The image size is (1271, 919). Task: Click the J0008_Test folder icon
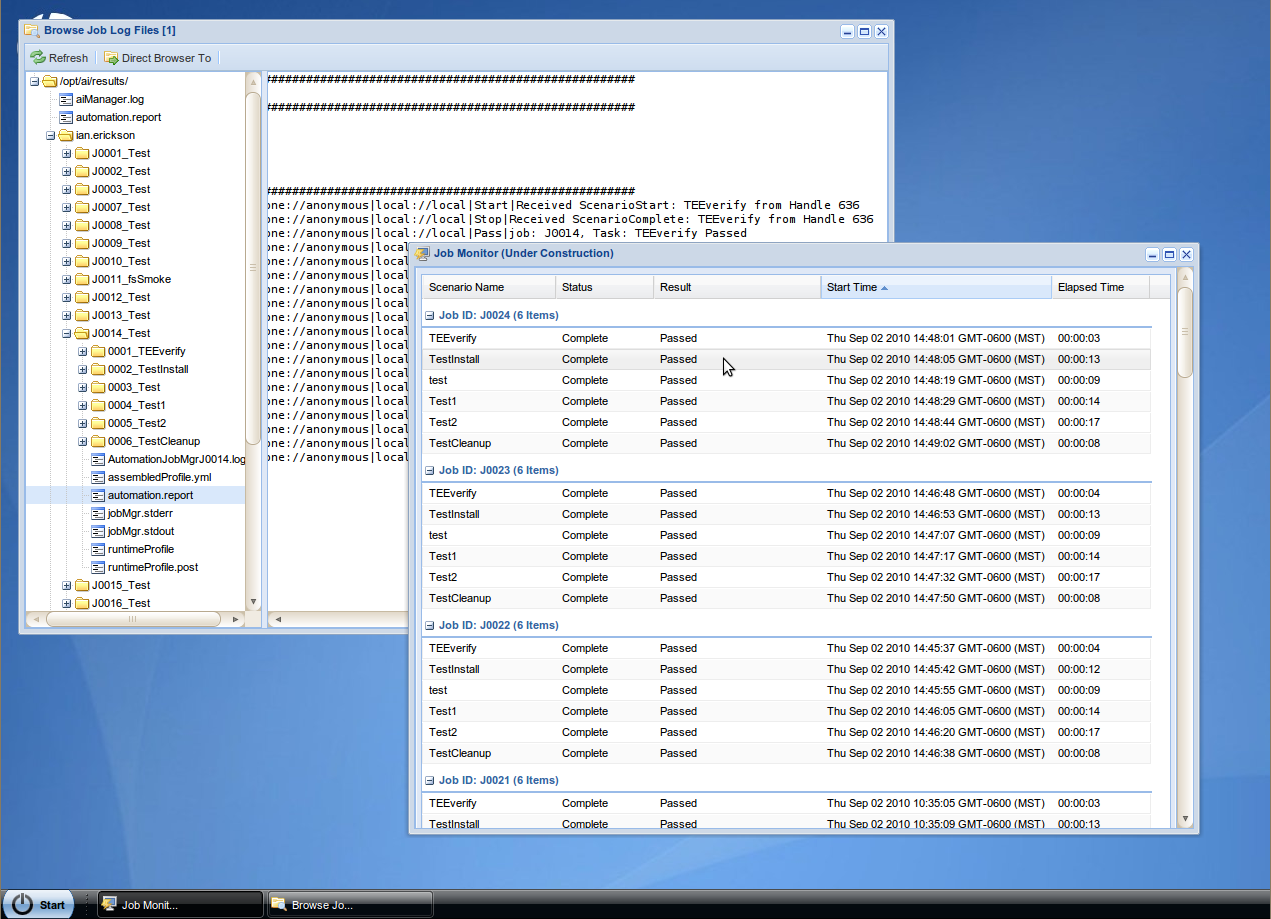pos(82,225)
